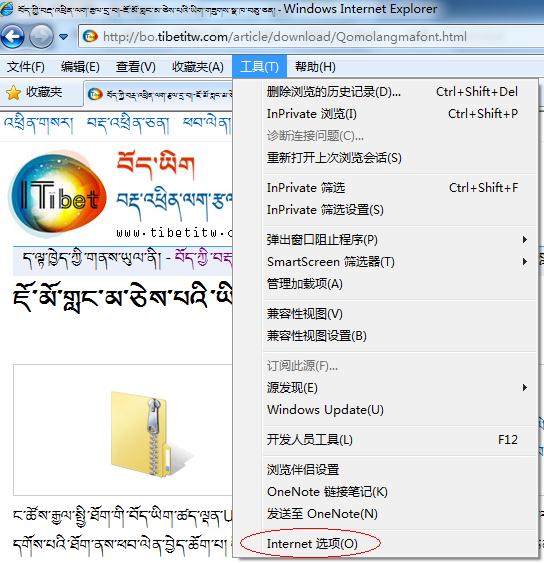Expand the 弹出窗口阻止程序 submenu arrow
Image resolution: width=544 pixels, height=563 pixels.
[525, 239]
